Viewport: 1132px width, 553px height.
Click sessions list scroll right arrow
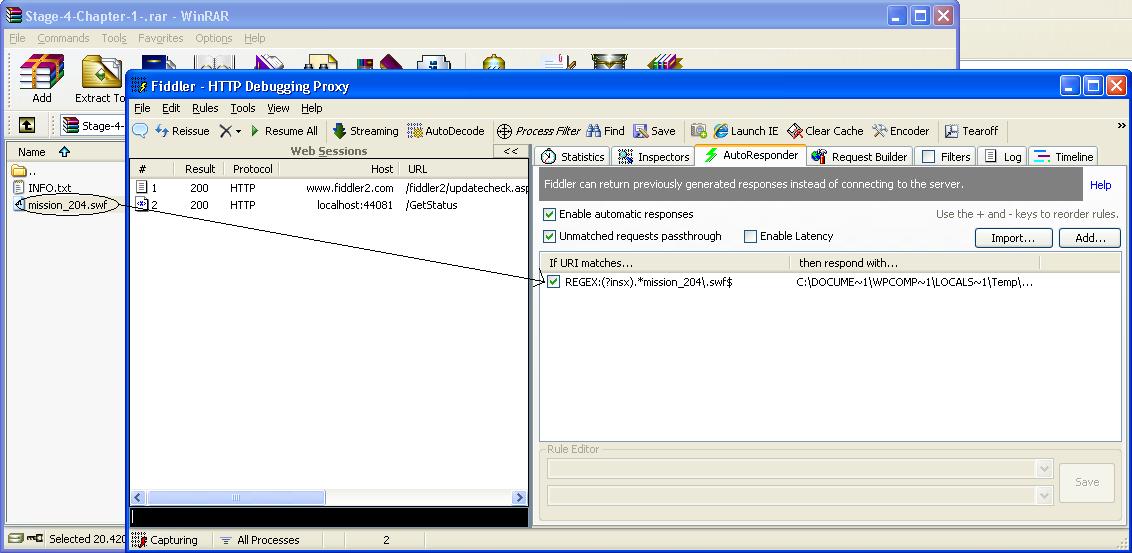tap(518, 498)
